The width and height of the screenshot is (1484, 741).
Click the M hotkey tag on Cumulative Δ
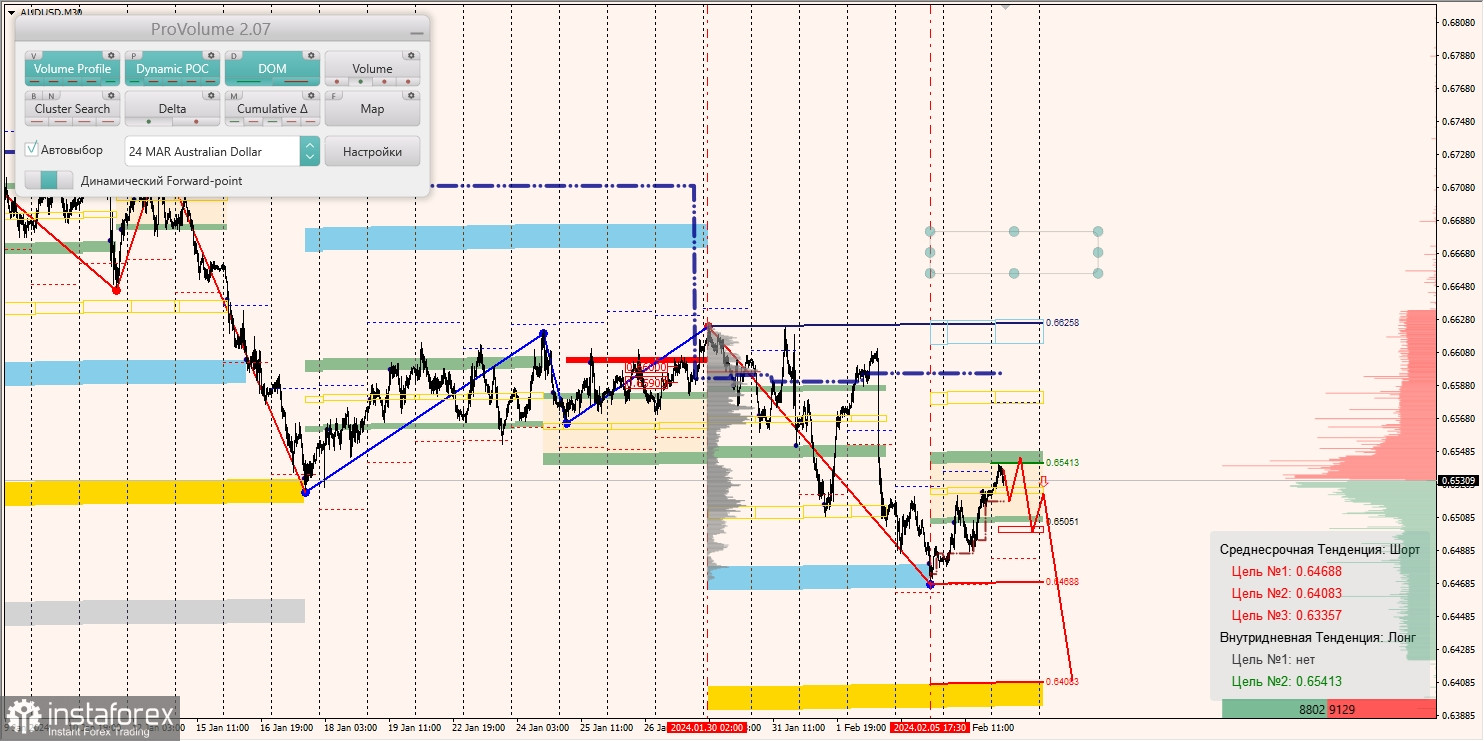tap(234, 96)
